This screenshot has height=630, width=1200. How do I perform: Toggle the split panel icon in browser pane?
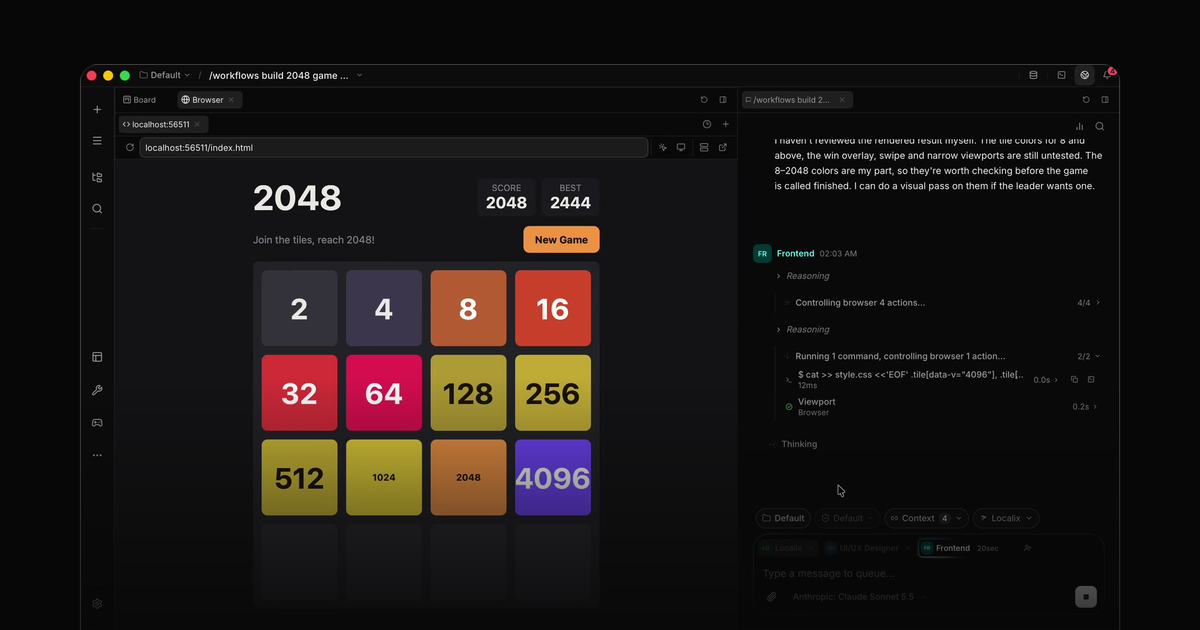coord(723,100)
